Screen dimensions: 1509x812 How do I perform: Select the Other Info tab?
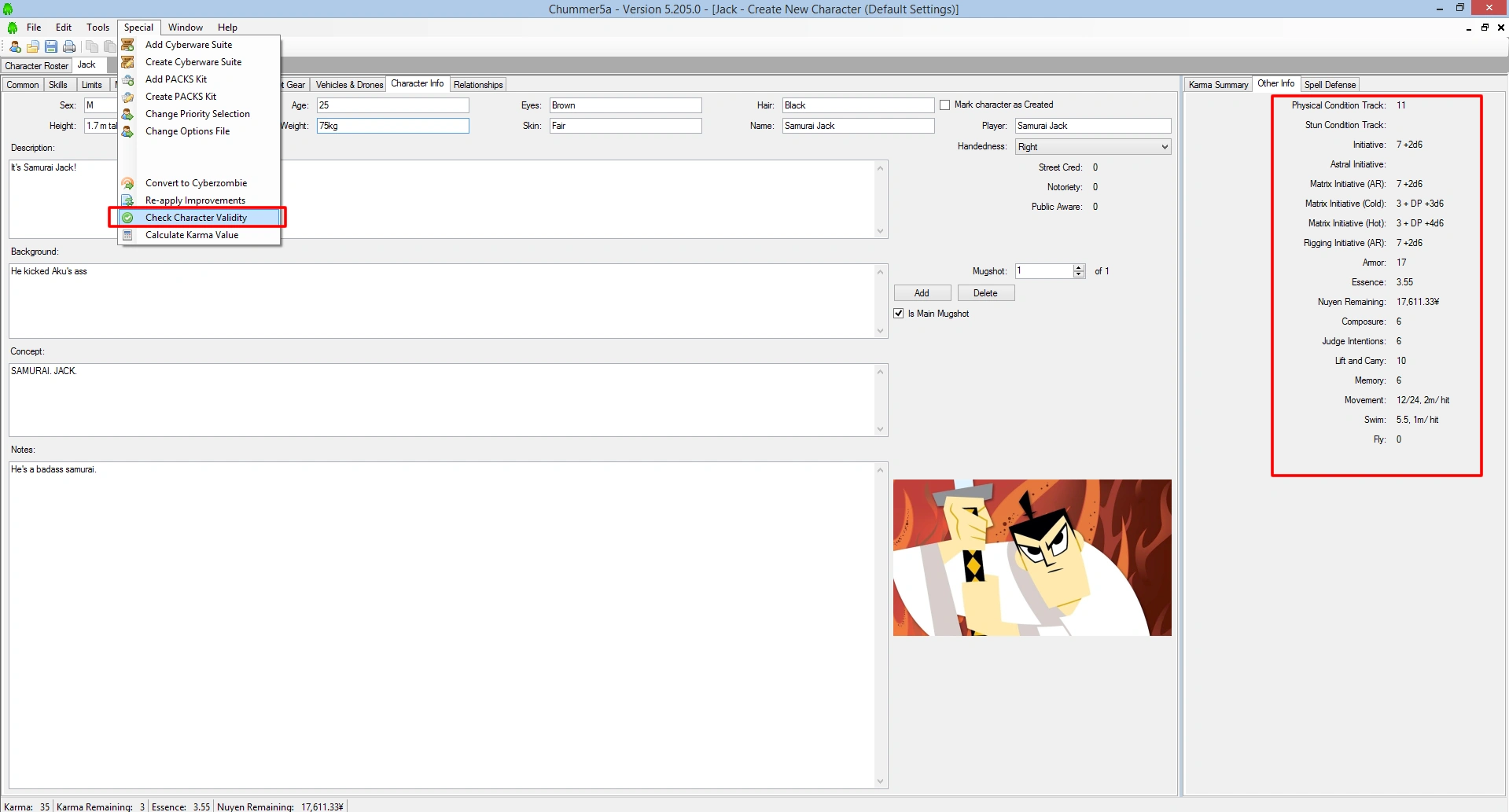coord(1275,84)
